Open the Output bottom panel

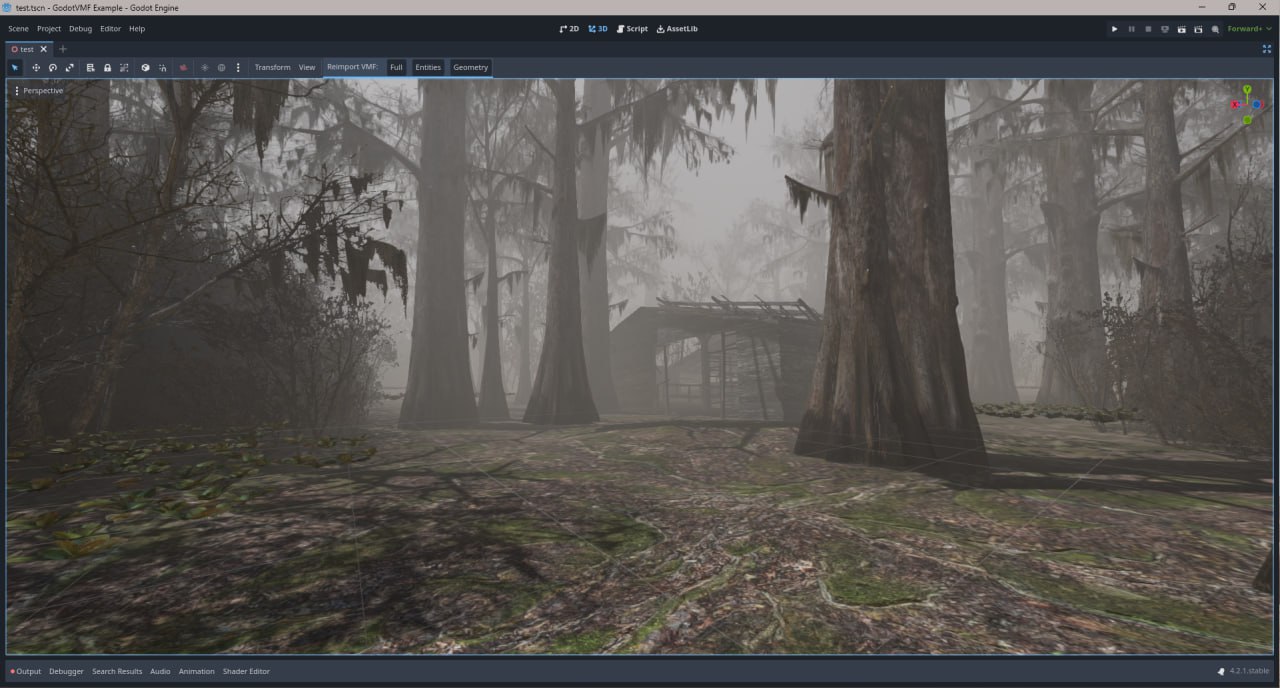[x=26, y=671]
